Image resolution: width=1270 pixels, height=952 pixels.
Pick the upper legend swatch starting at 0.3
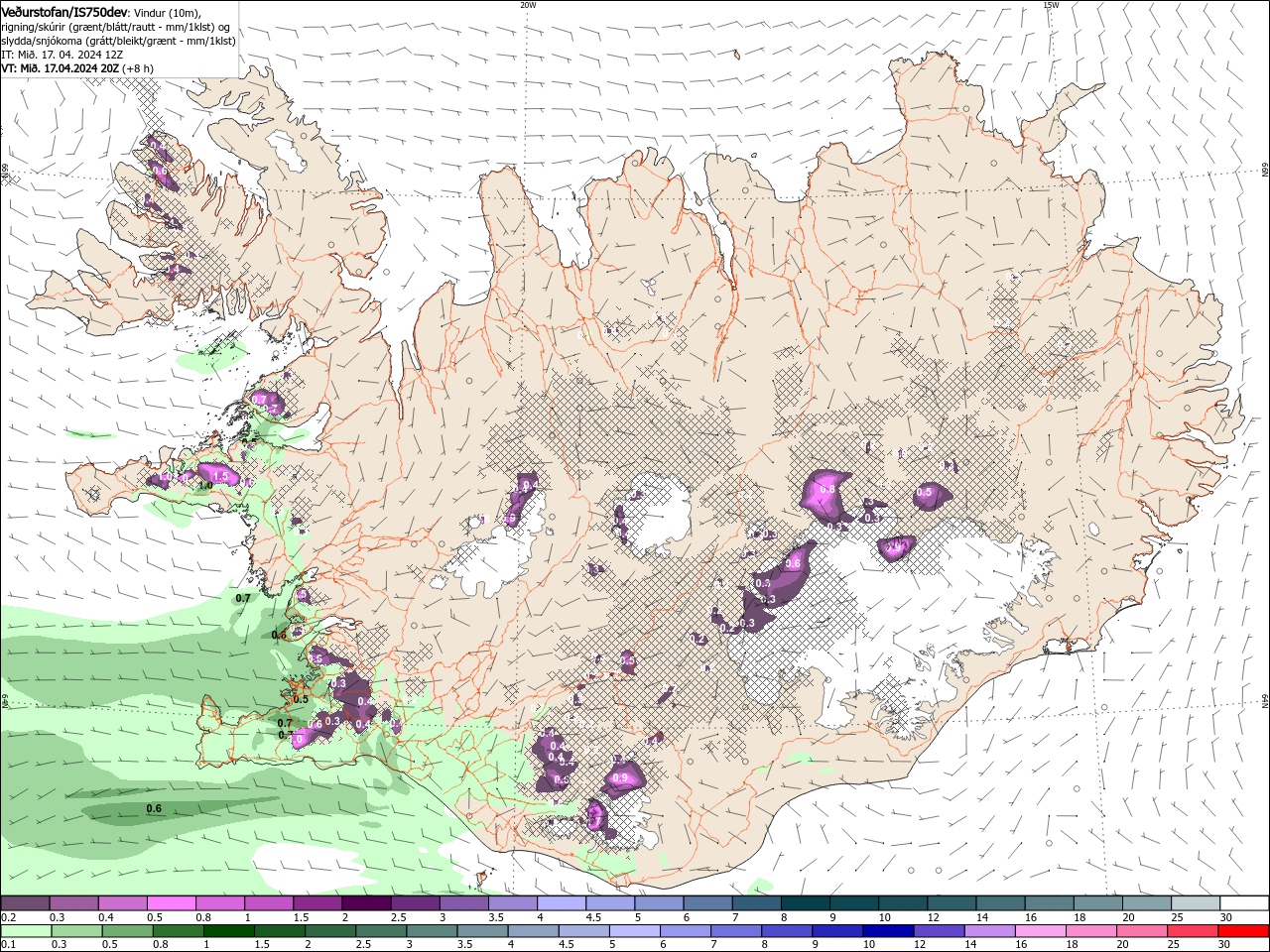click(x=73, y=903)
